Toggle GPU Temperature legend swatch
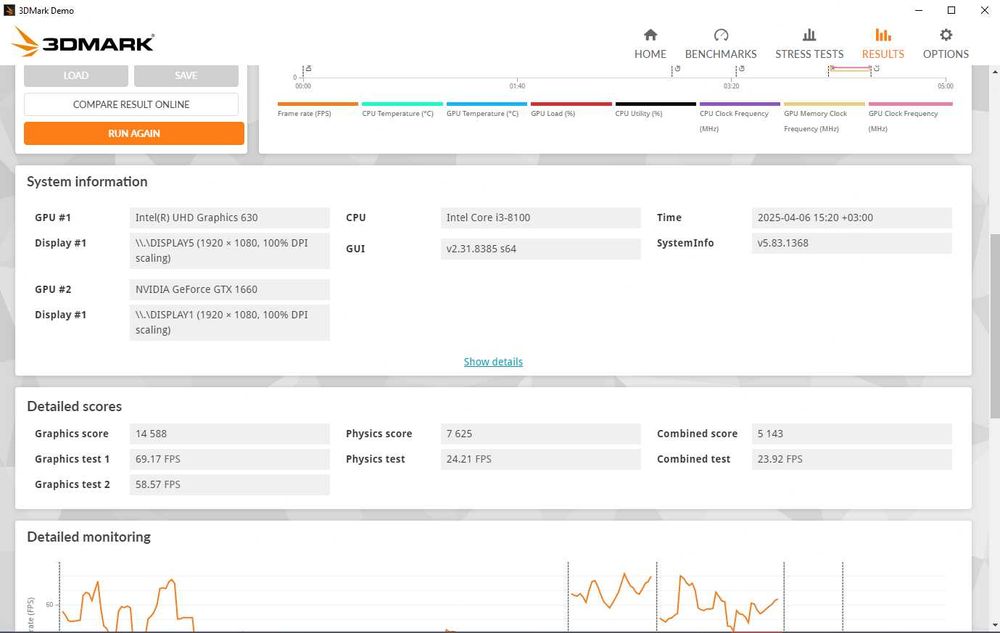1000x633 pixels. (x=487, y=104)
